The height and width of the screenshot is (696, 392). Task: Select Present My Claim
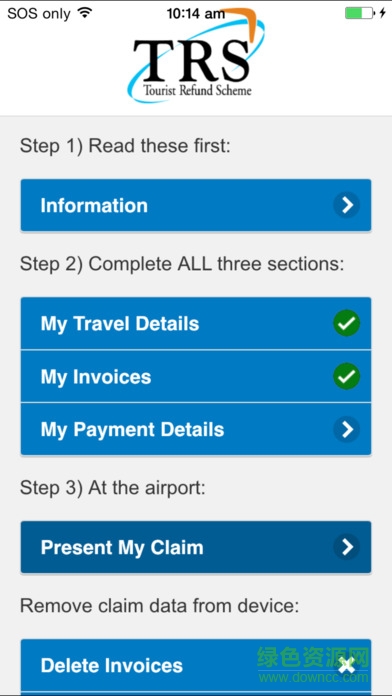[196, 547]
